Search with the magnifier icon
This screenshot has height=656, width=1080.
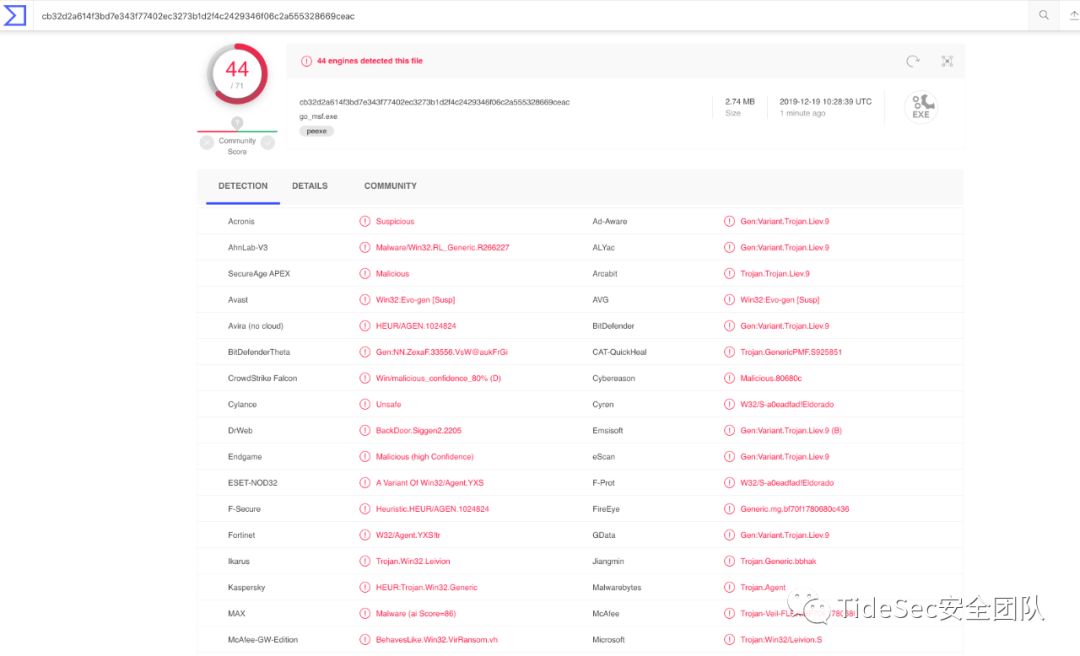coord(1043,15)
